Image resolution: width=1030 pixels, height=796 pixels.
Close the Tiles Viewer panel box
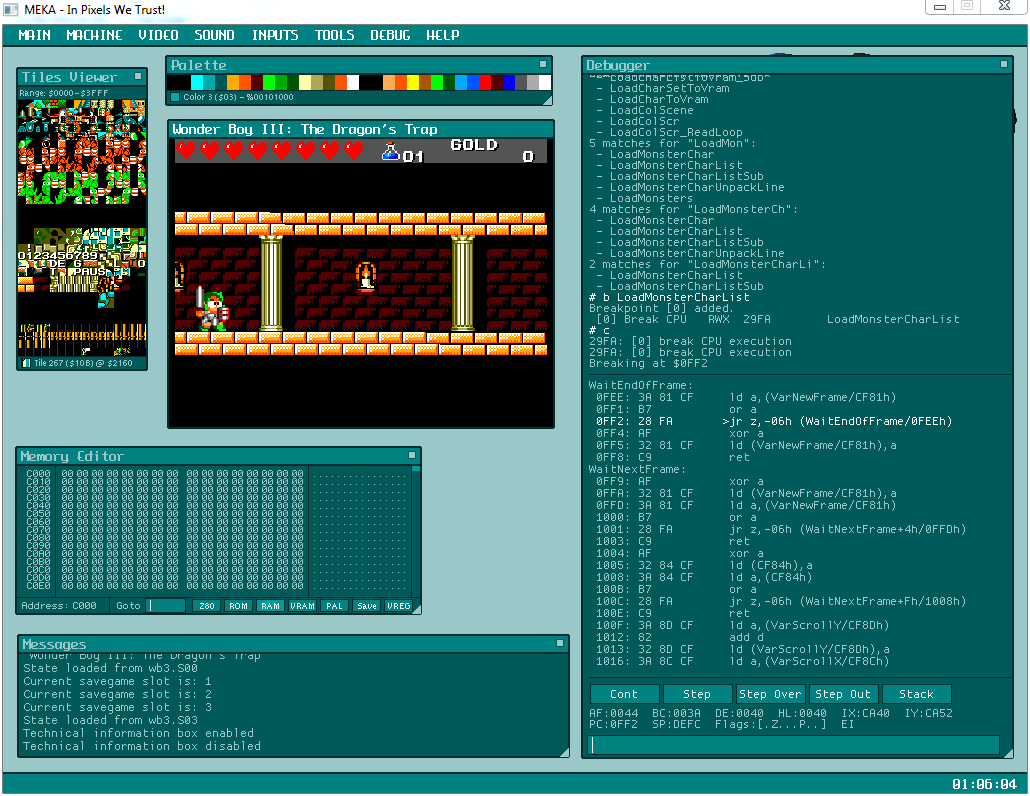138,76
